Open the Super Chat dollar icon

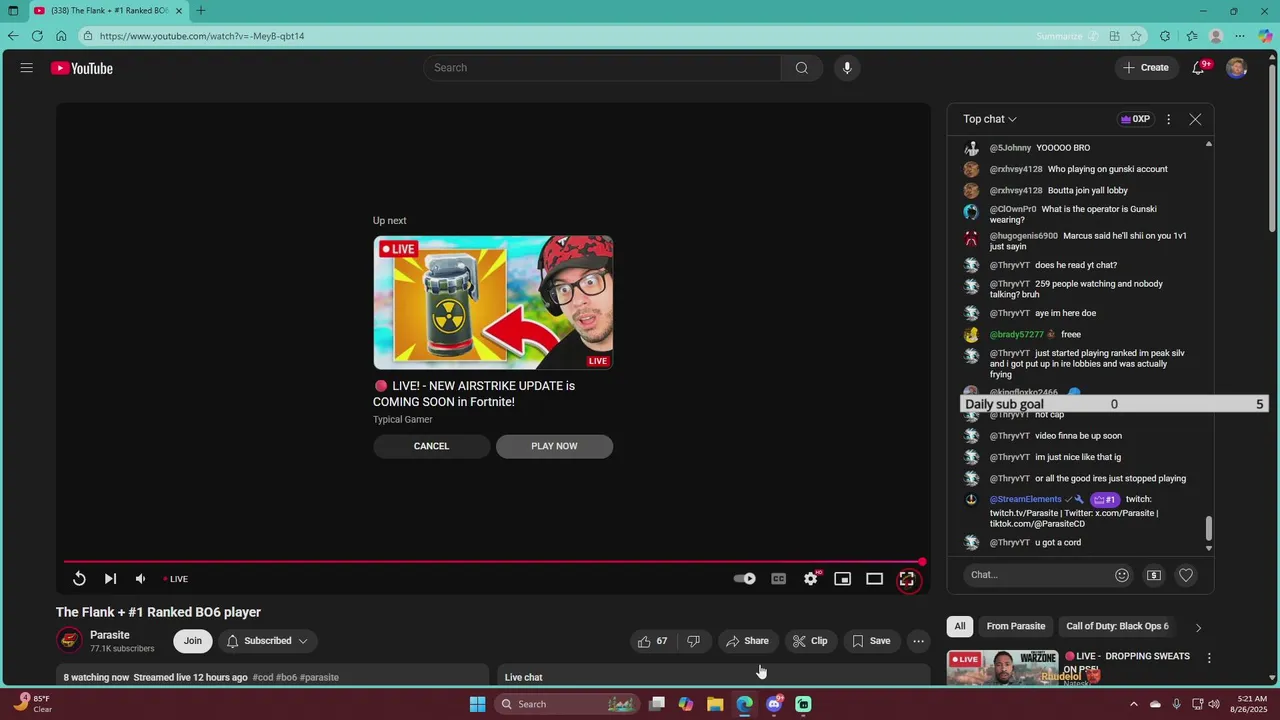point(1154,575)
